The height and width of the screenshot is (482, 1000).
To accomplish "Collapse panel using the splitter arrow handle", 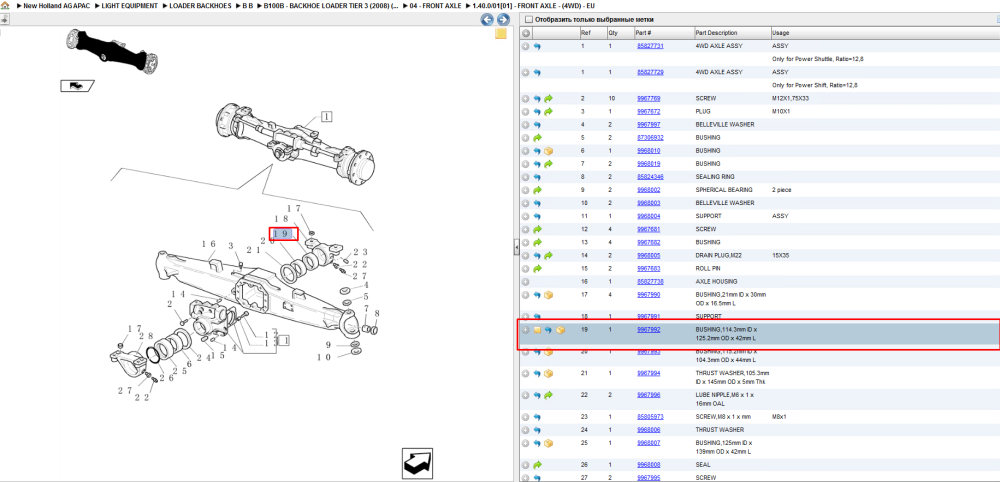I will (x=517, y=249).
